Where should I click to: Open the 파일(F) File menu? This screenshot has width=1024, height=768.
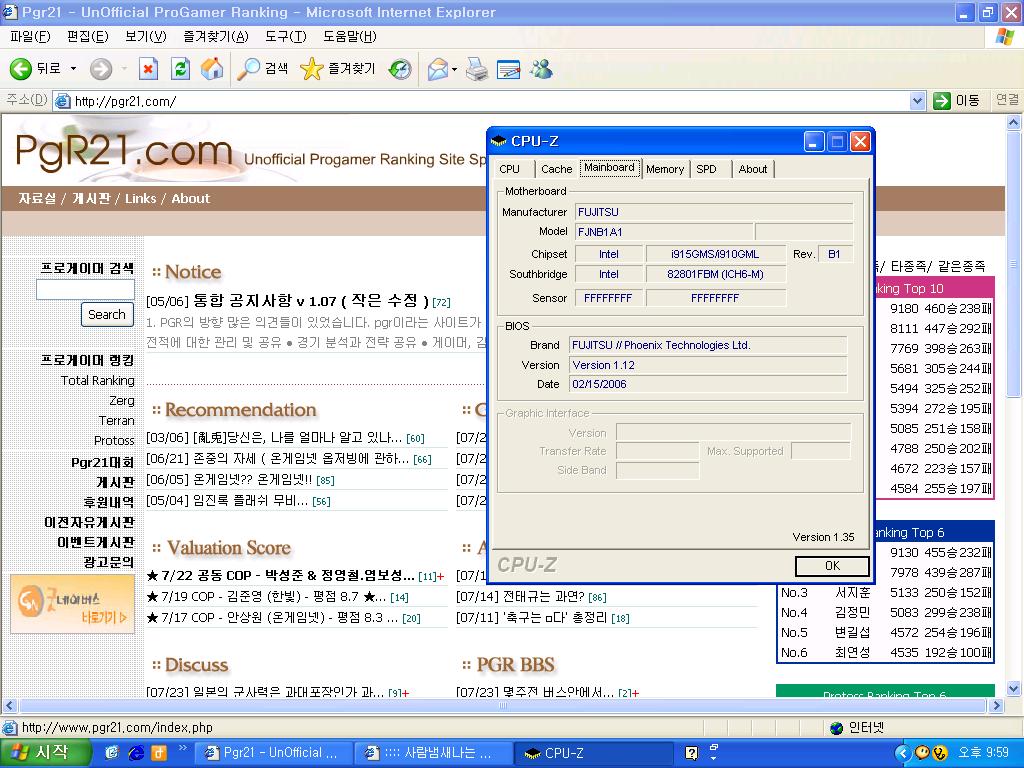30,37
